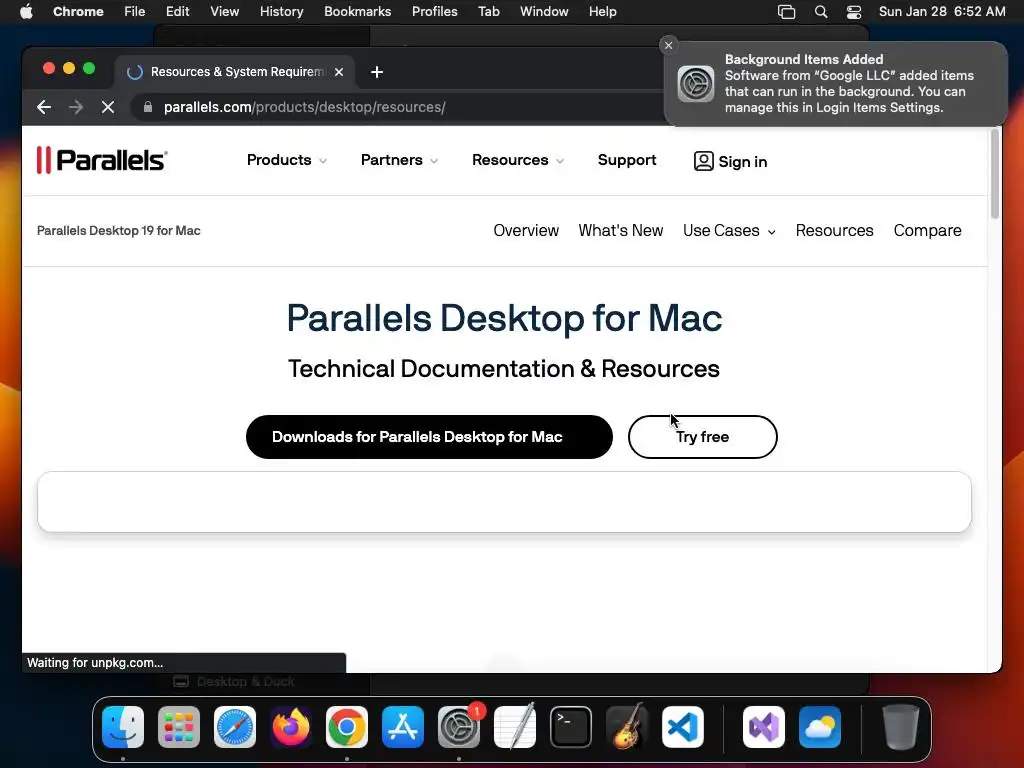Open Visual Studio from the Dock
This screenshot has height=768, width=1024.
pyautogui.click(x=764, y=727)
